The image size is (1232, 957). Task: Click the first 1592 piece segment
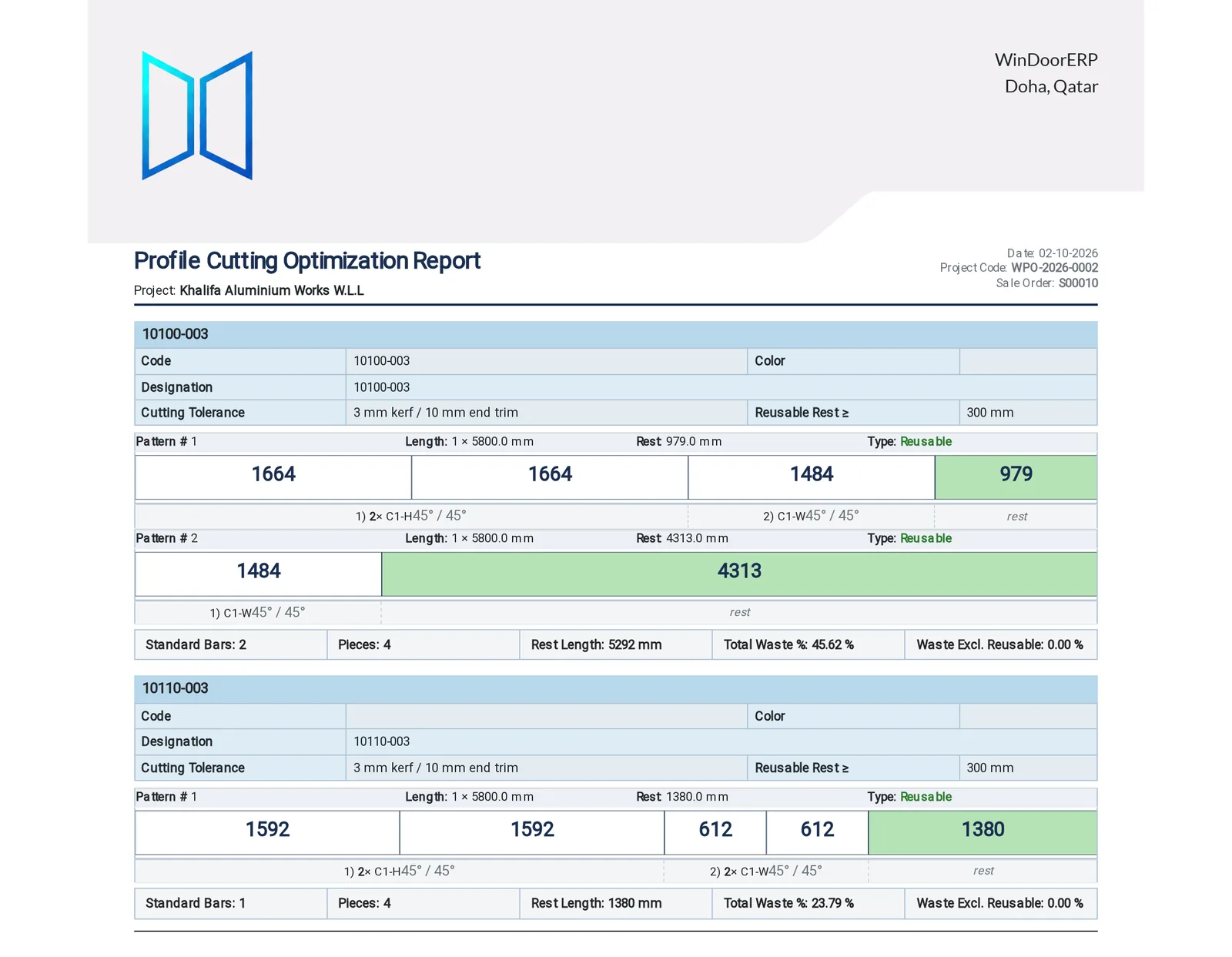[267, 832]
